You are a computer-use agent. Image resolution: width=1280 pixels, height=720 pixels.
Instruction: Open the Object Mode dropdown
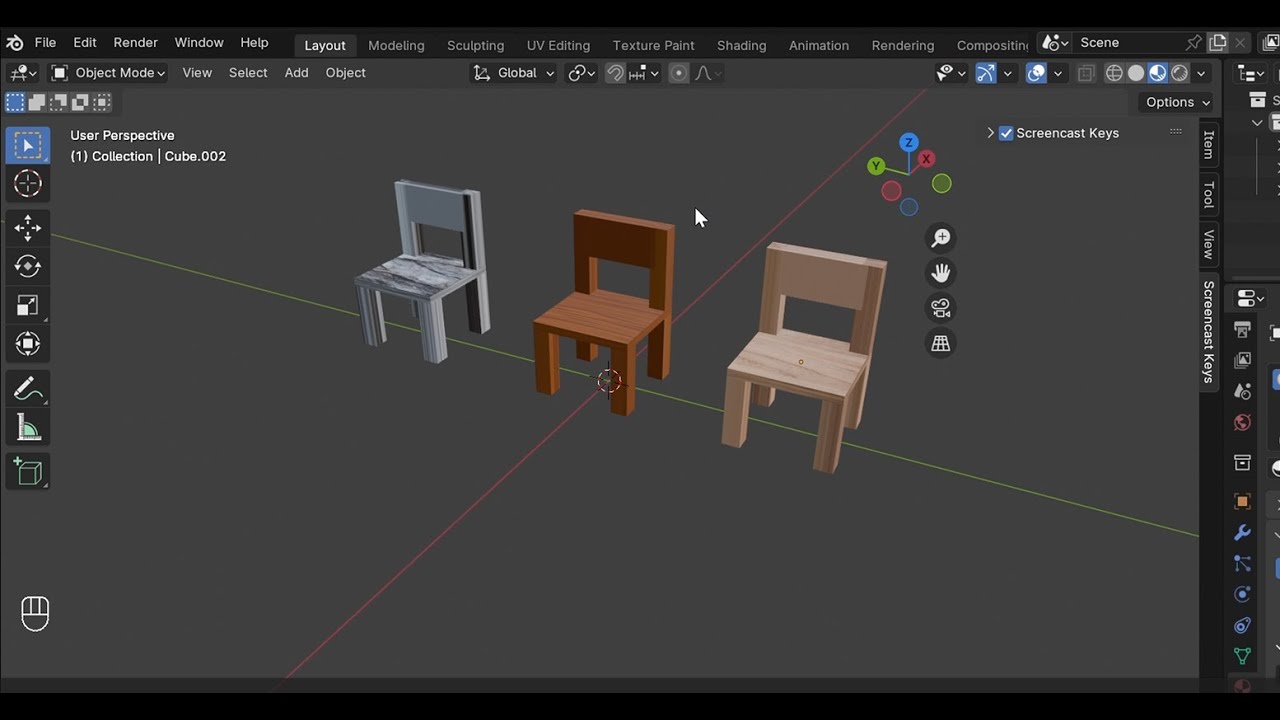point(108,73)
